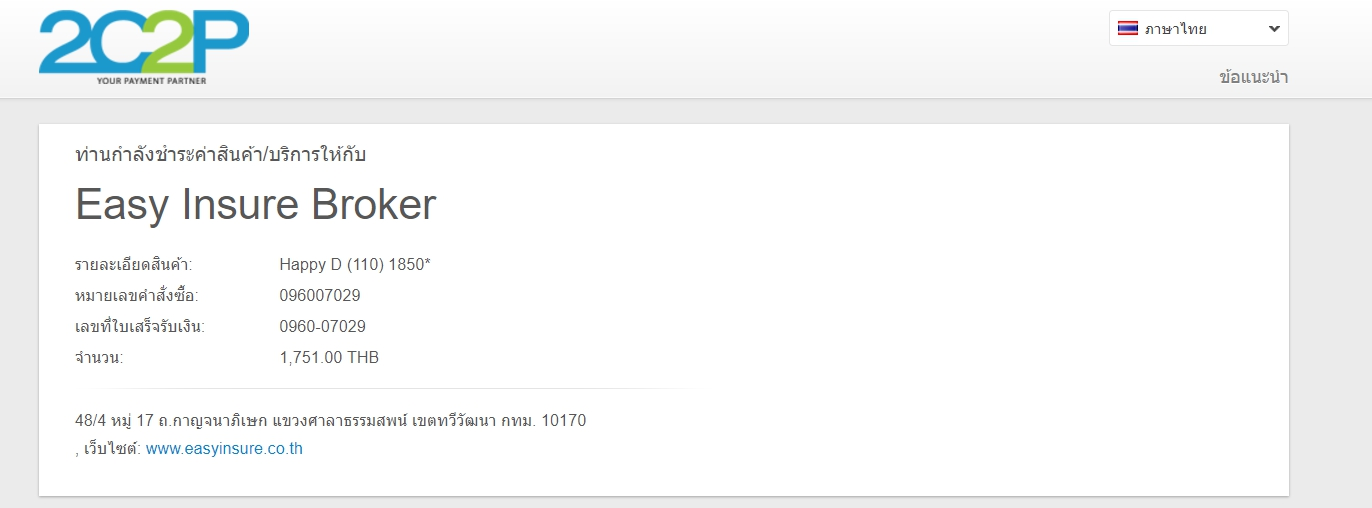Click the Easy Insure Broker heading
The image size is (1372, 508).
tap(256, 205)
